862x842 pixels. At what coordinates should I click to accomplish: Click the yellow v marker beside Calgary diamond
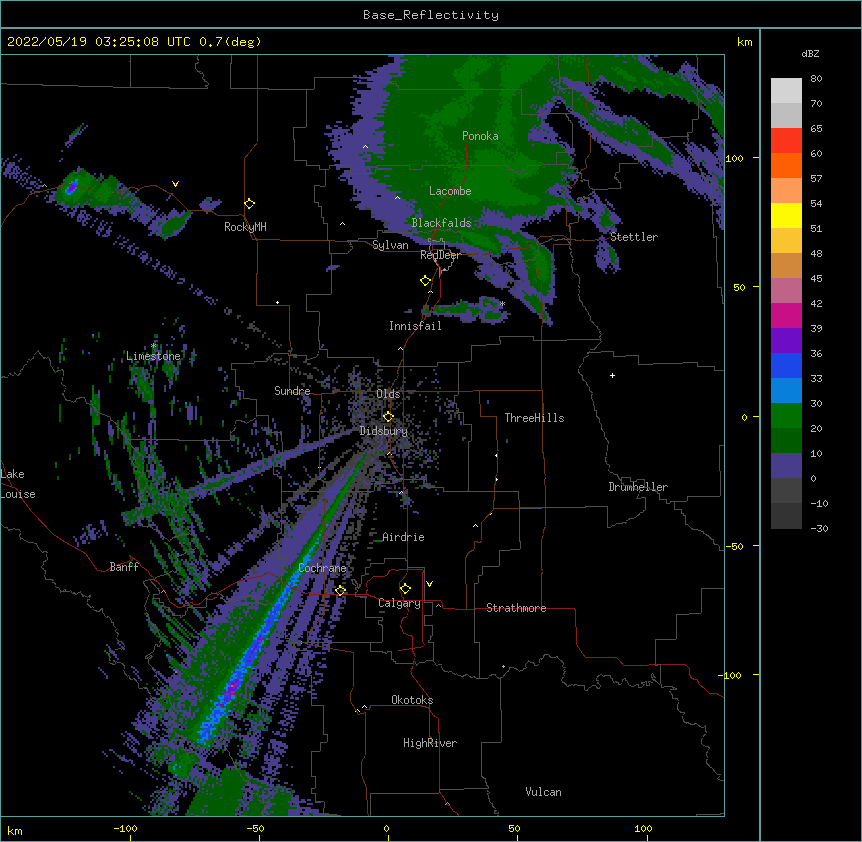429,584
